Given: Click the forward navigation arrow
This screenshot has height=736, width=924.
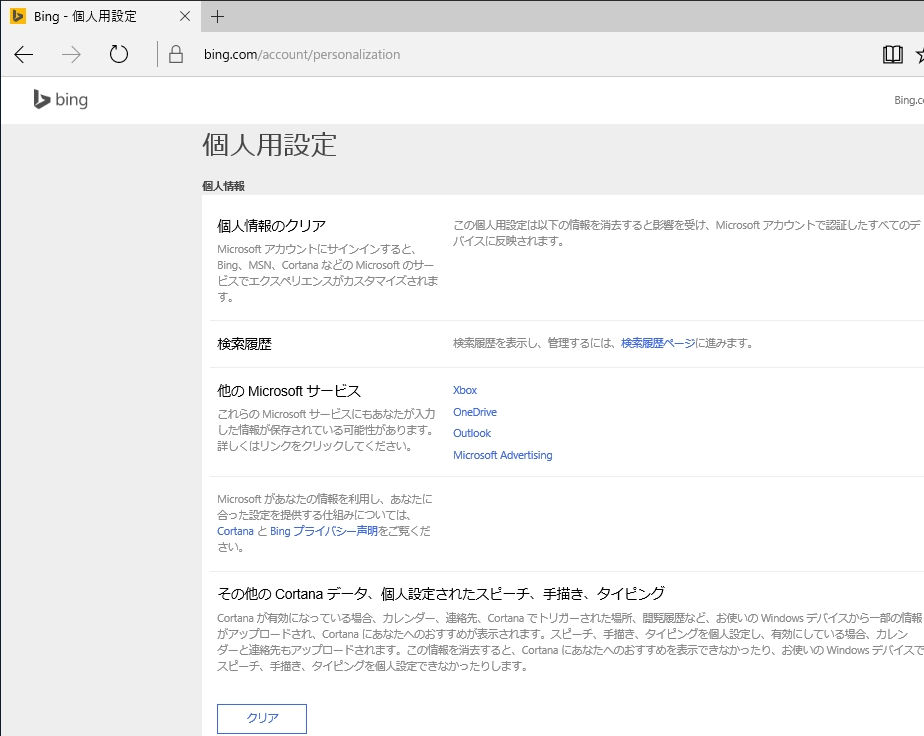Looking at the screenshot, I should pyautogui.click(x=71, y=55).
